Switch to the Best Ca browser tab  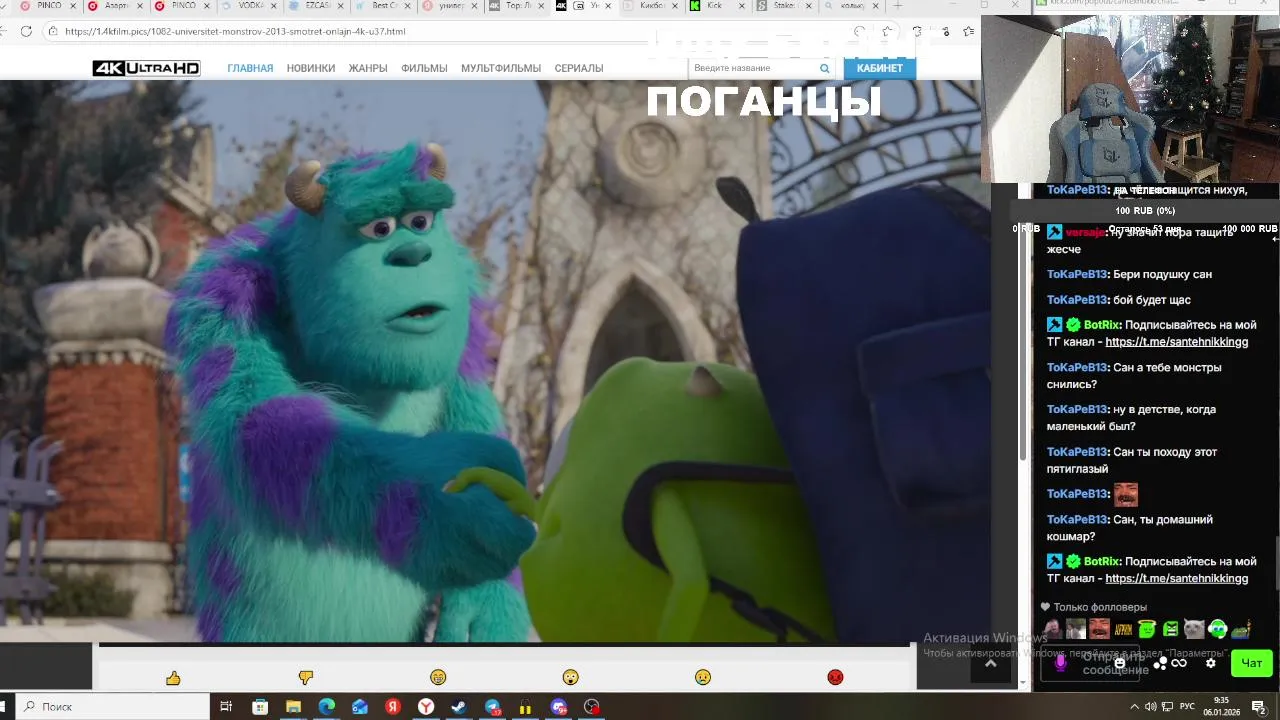pos(384,6)
